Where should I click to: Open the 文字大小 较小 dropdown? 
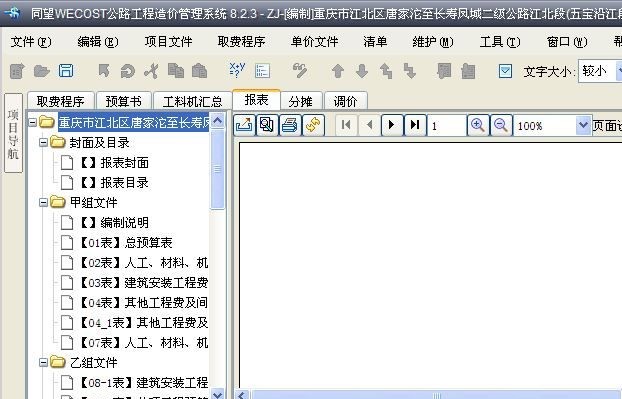[x=619, y=71]
